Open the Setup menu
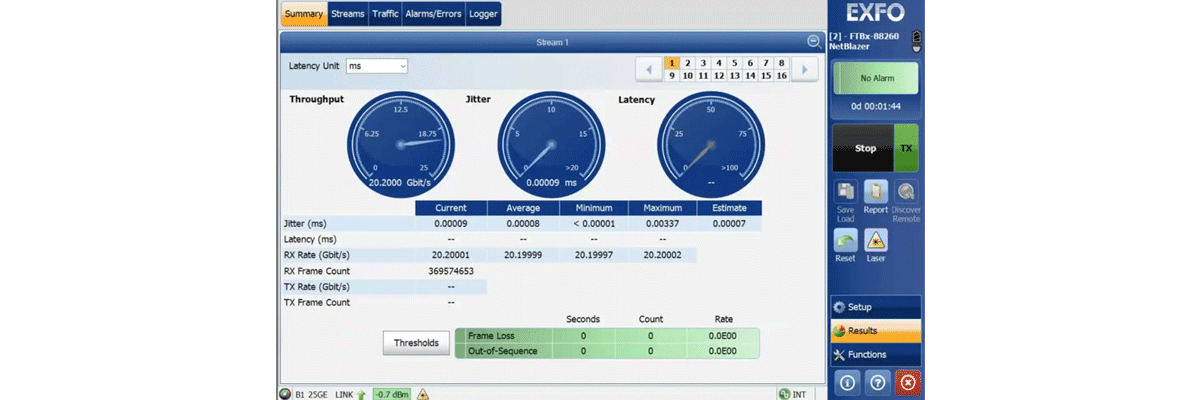 (874, 307)
